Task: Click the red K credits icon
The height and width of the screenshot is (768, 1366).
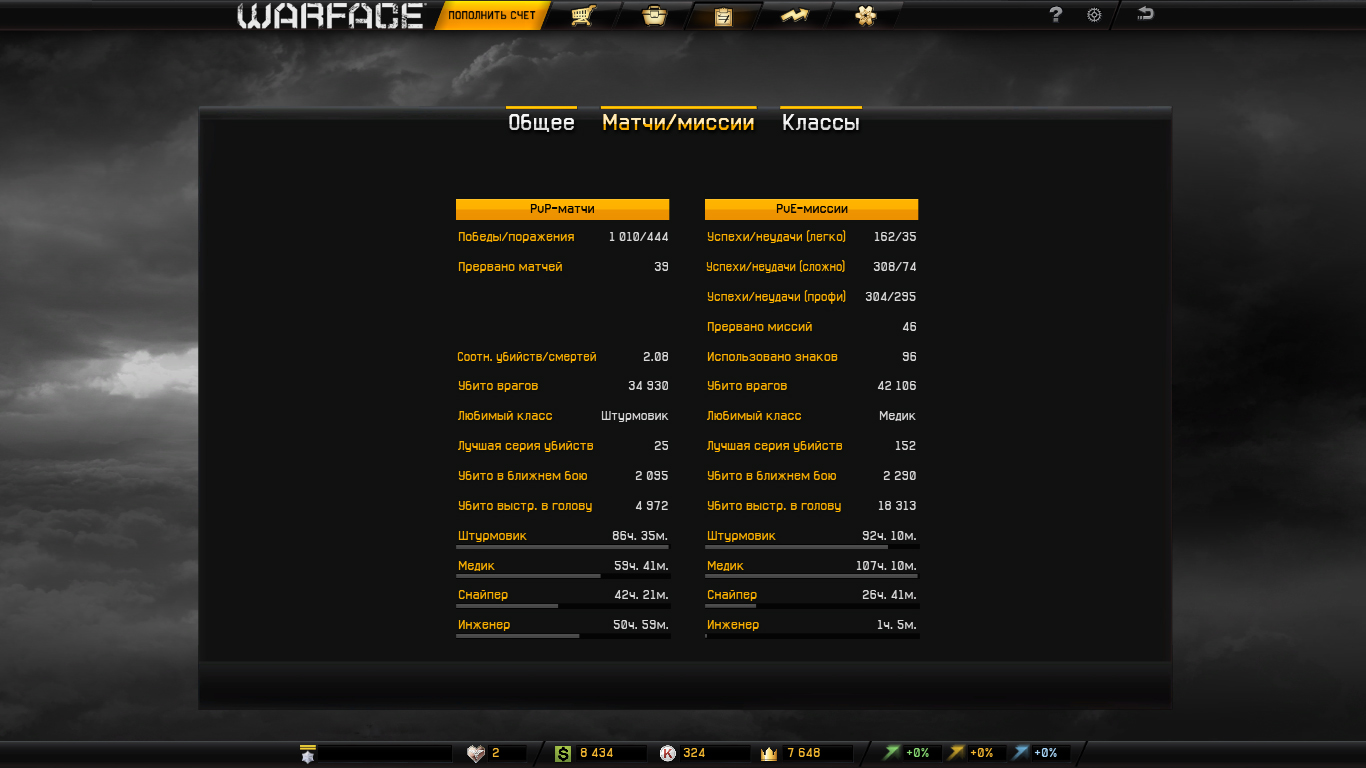Action: (x=667, y=753)
